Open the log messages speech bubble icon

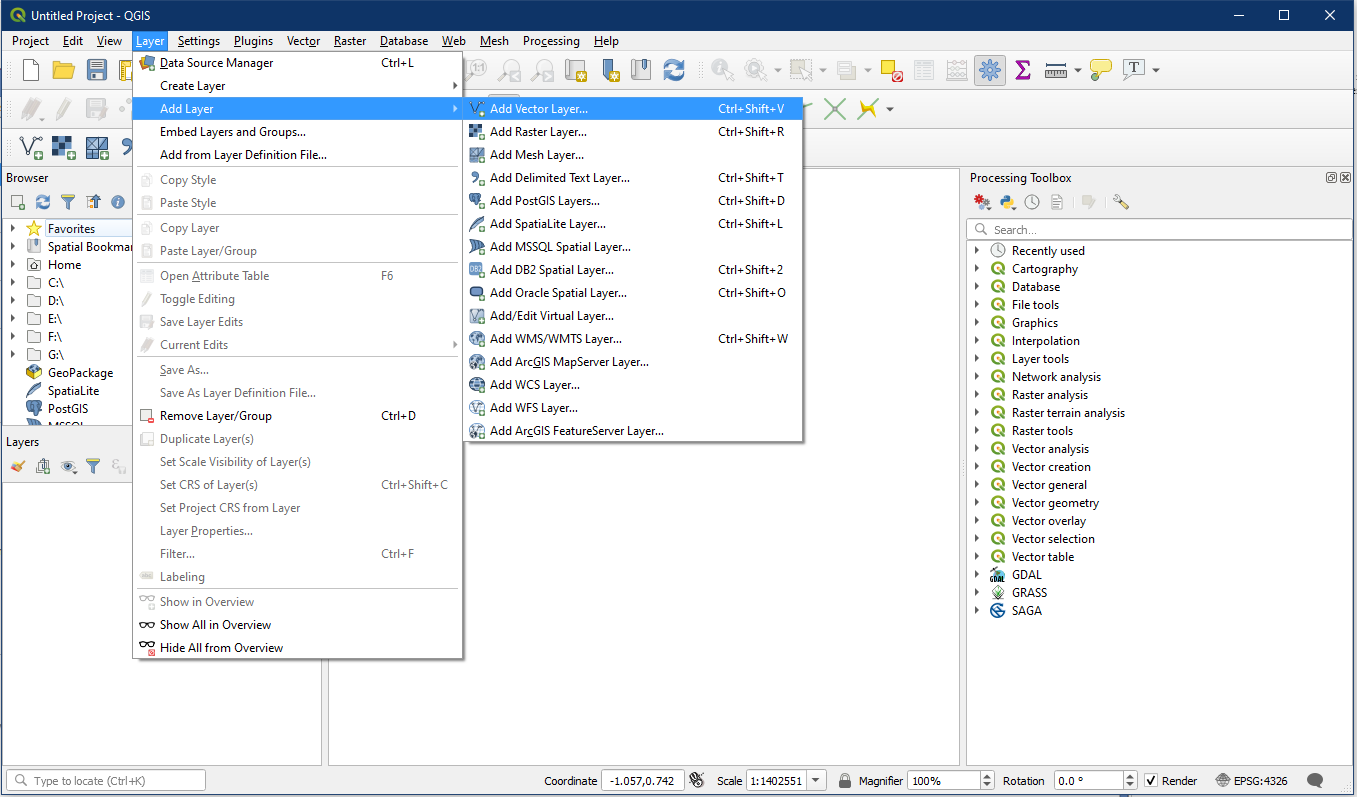click(1315, 781)
